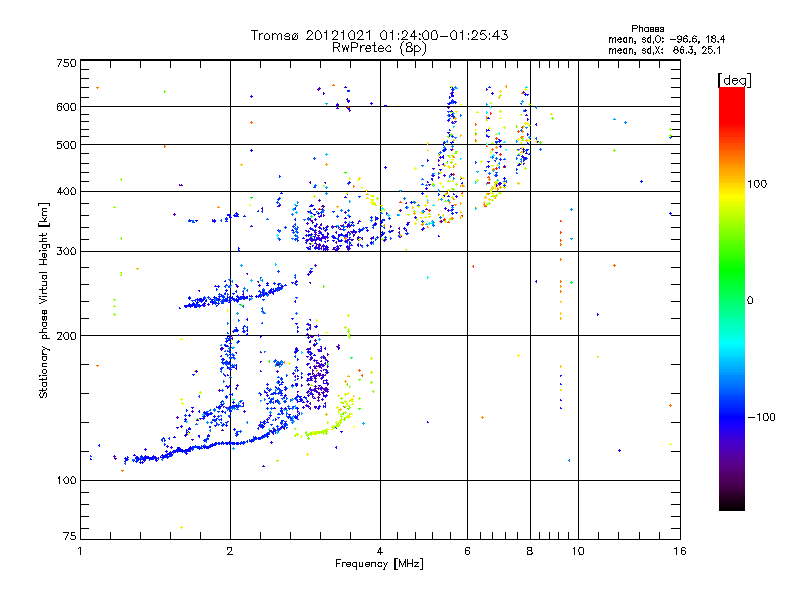Click the 'Frequency [MHz]' axis label
Viewport: 800px width, 600px height.
click(x=379, y=564)
